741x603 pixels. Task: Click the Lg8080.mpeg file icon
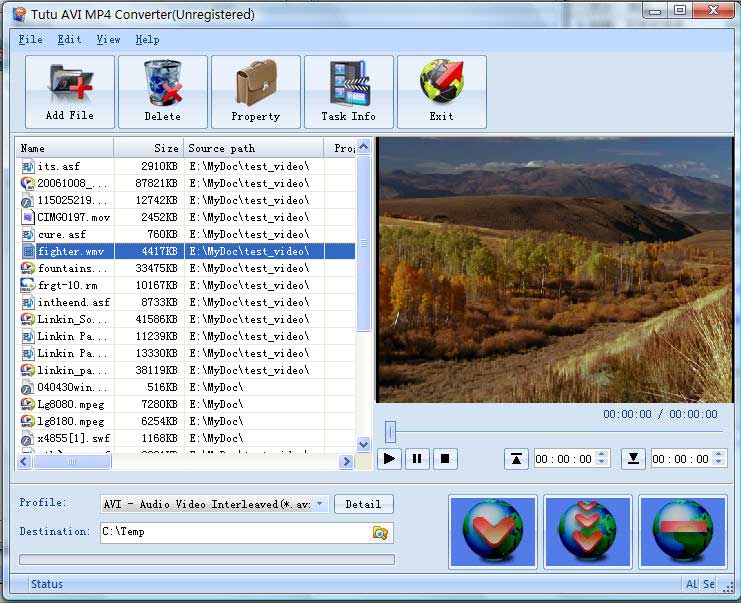(28, 405)
